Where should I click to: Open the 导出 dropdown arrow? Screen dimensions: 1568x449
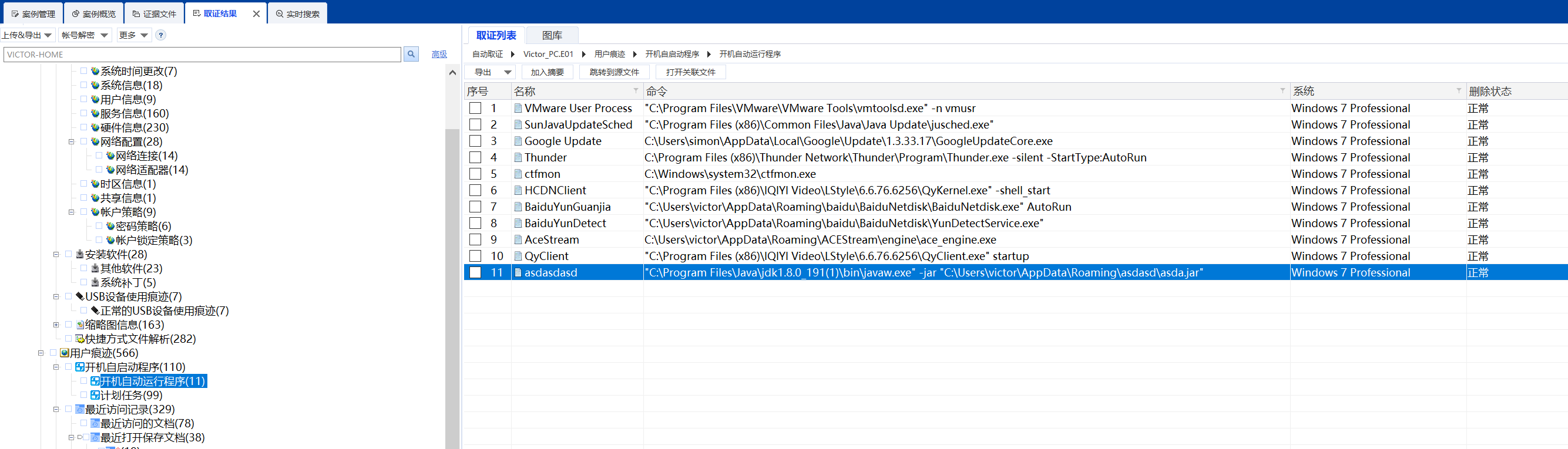pyautogui.click(x=507, y=72)
